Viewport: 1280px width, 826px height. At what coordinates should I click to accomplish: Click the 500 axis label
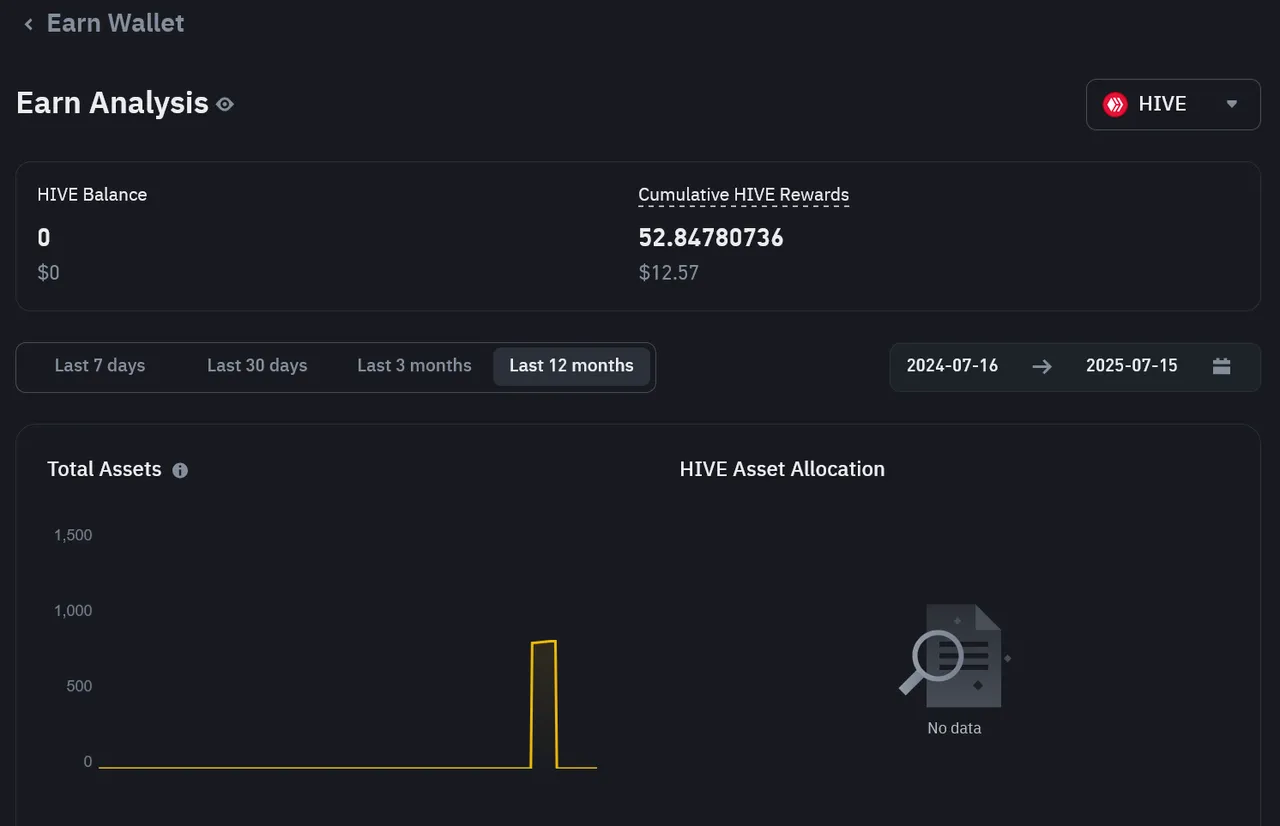(x=80, y=686)
